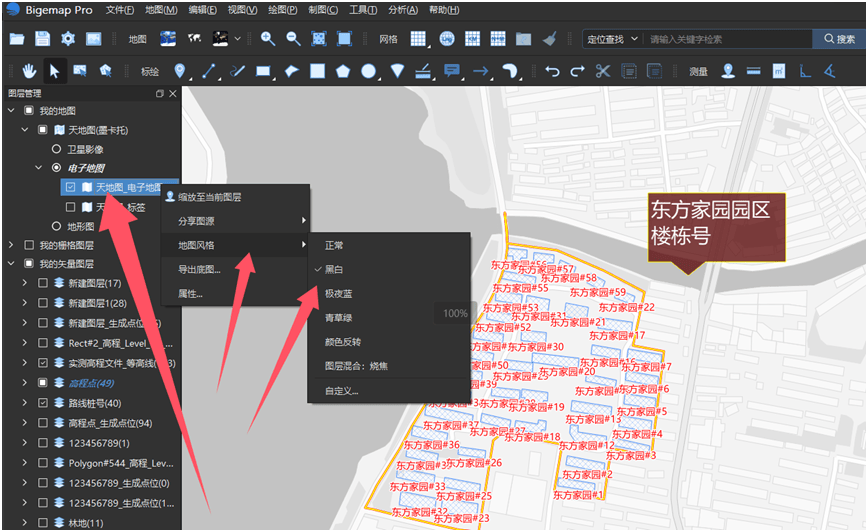Close the 图层管理 panel

pyautogui.click(x=173, y=94)
